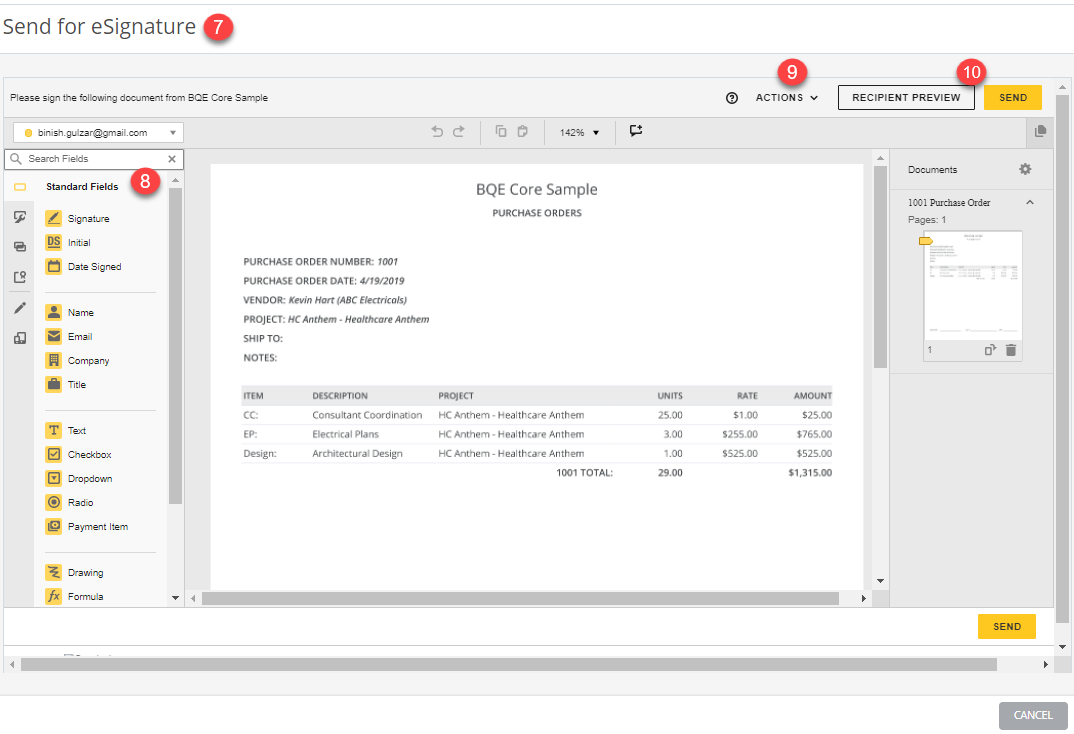Select the pencil edit sidebar icon
The image size is (1074, 734).
(20, 308)
